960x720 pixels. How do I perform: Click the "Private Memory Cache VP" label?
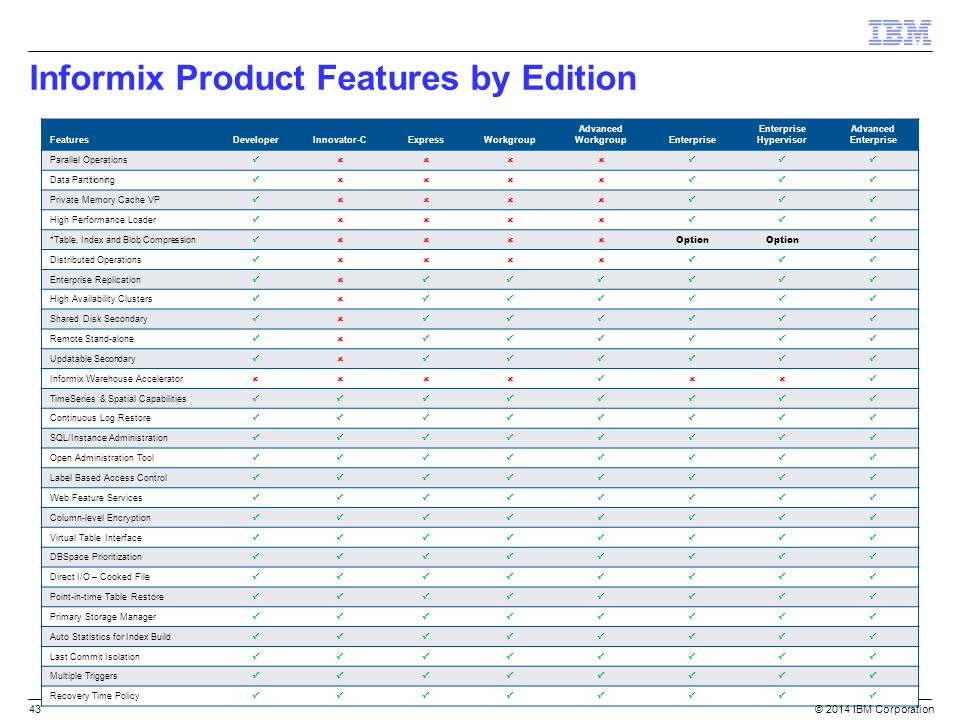[105, 200]
